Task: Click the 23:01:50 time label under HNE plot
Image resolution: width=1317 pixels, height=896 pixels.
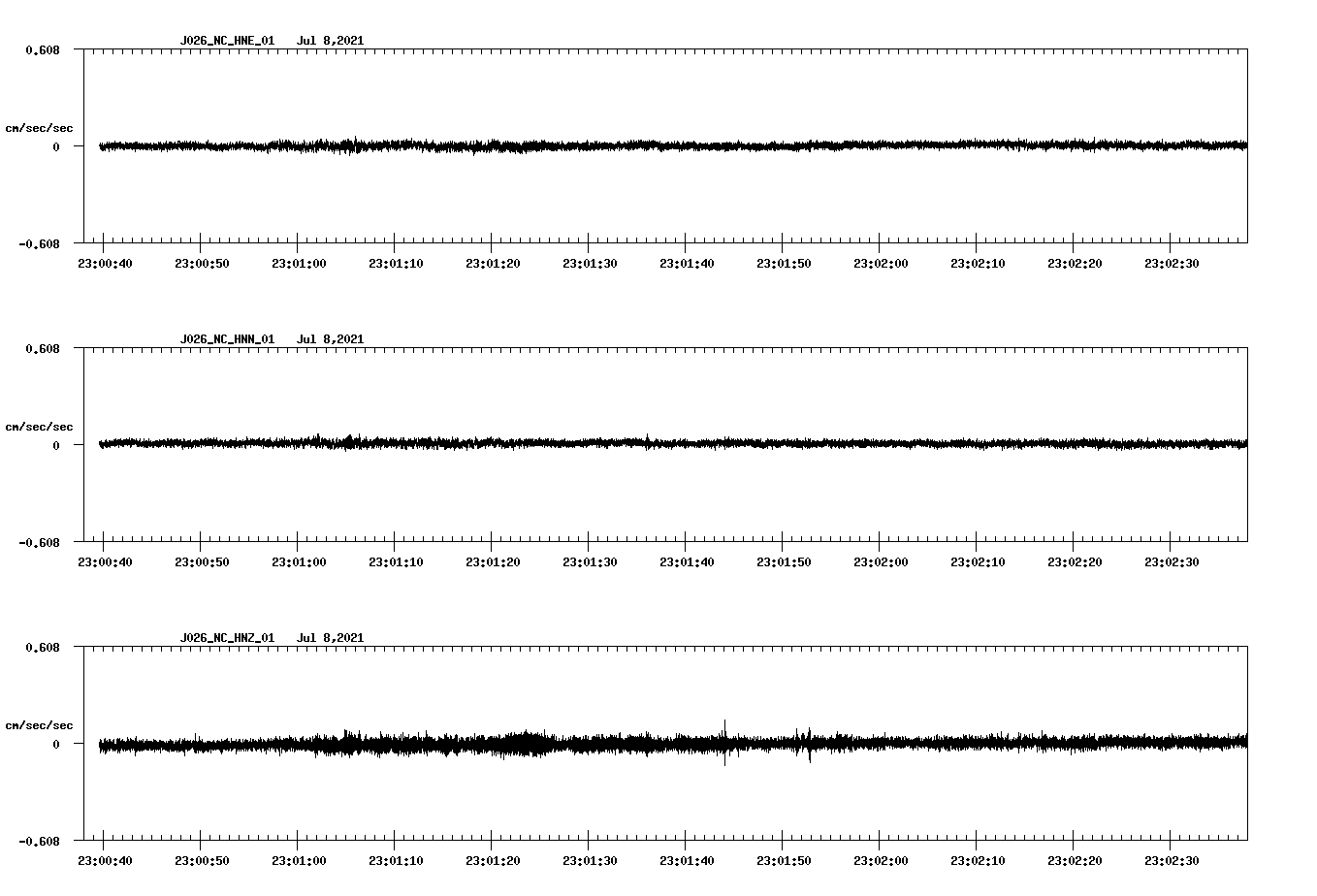Action: point(784,264)
